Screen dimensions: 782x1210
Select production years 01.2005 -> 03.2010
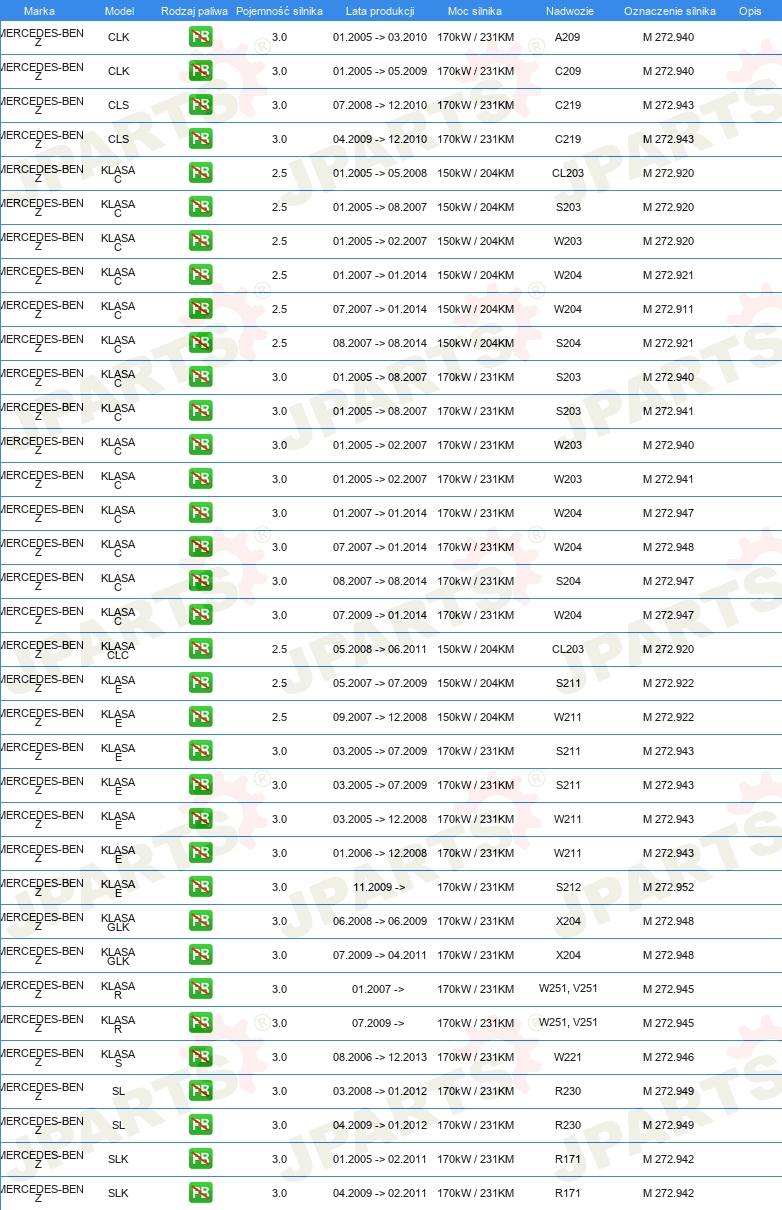point(380,38)
